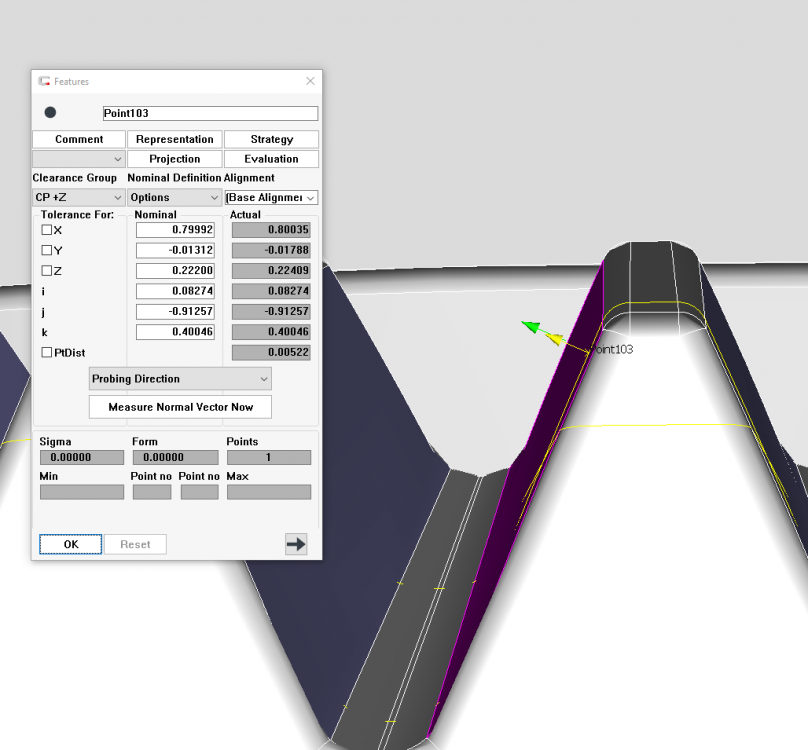Screen dimensions: 808x750
Task: Click the right arrow button in dialog
Action: [296, 544]
